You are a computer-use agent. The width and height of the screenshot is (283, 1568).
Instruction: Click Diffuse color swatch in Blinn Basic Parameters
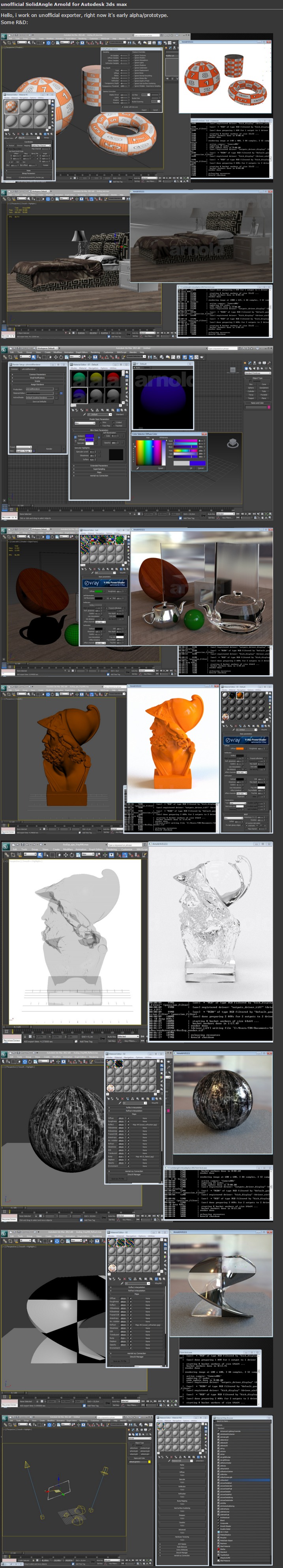[90, 440]
